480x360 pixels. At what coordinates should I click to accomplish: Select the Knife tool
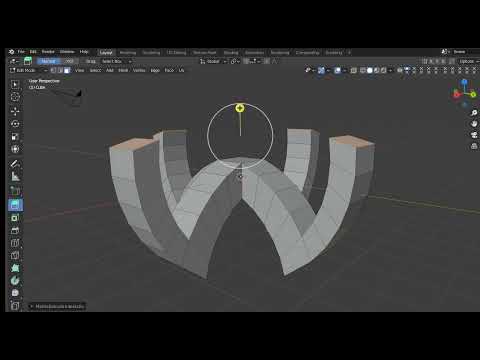[x=15, y=256]
